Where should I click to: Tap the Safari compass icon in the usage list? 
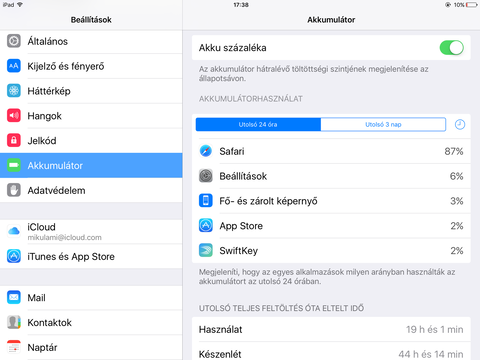[x=206, y=151]
